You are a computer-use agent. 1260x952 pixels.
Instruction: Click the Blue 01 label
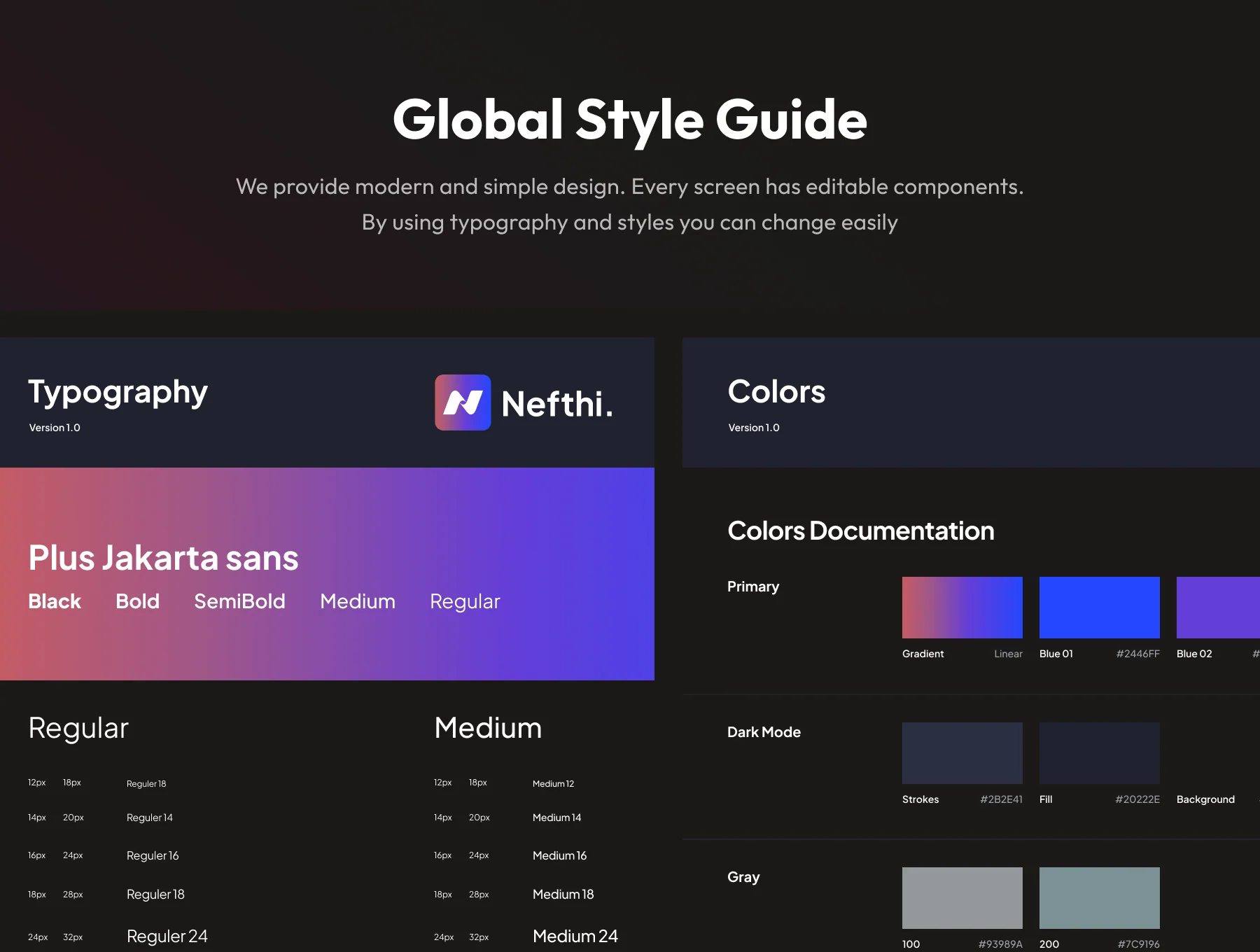click(1056, 654)
